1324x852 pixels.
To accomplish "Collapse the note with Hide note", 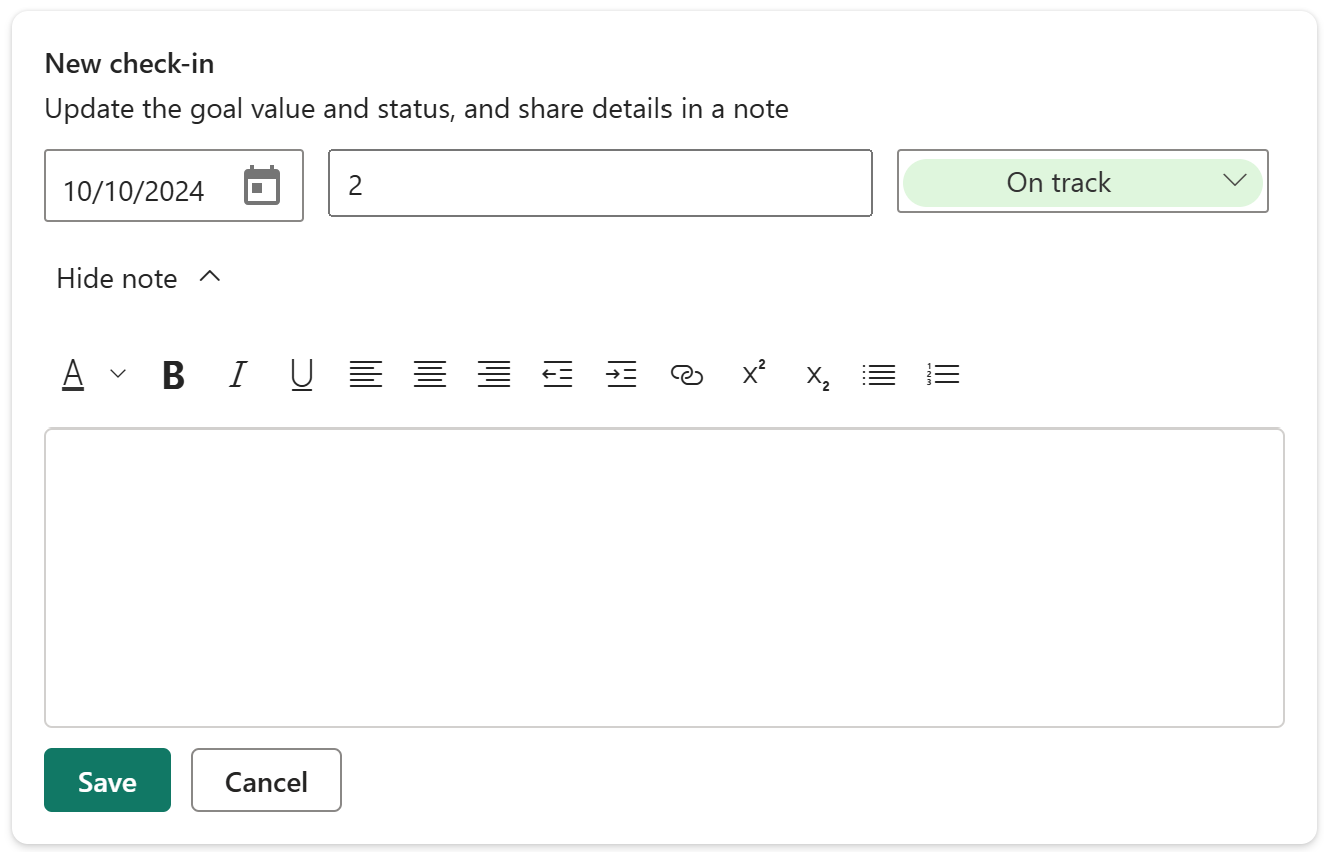I will click(138, 278).
